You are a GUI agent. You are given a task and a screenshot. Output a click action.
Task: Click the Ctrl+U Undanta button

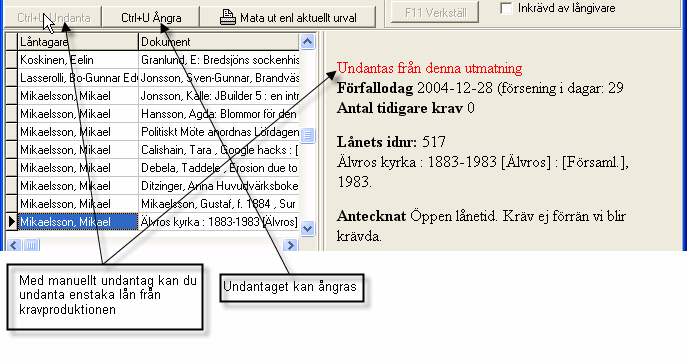click(53, 18)
